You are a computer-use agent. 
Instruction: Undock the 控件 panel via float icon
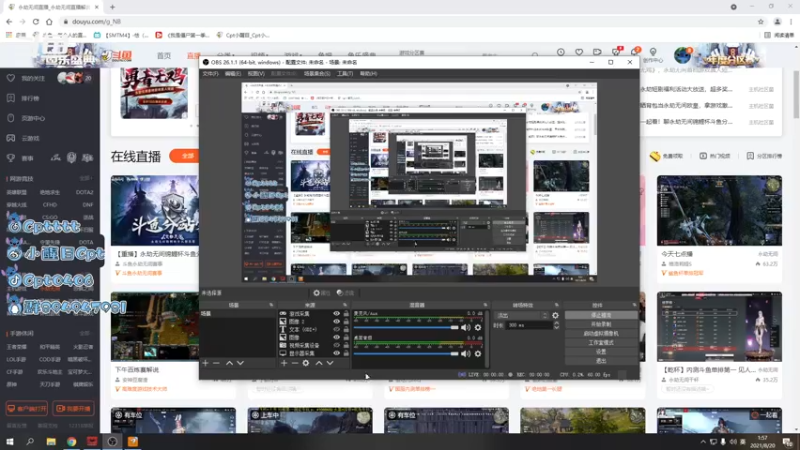coord(634,305)
